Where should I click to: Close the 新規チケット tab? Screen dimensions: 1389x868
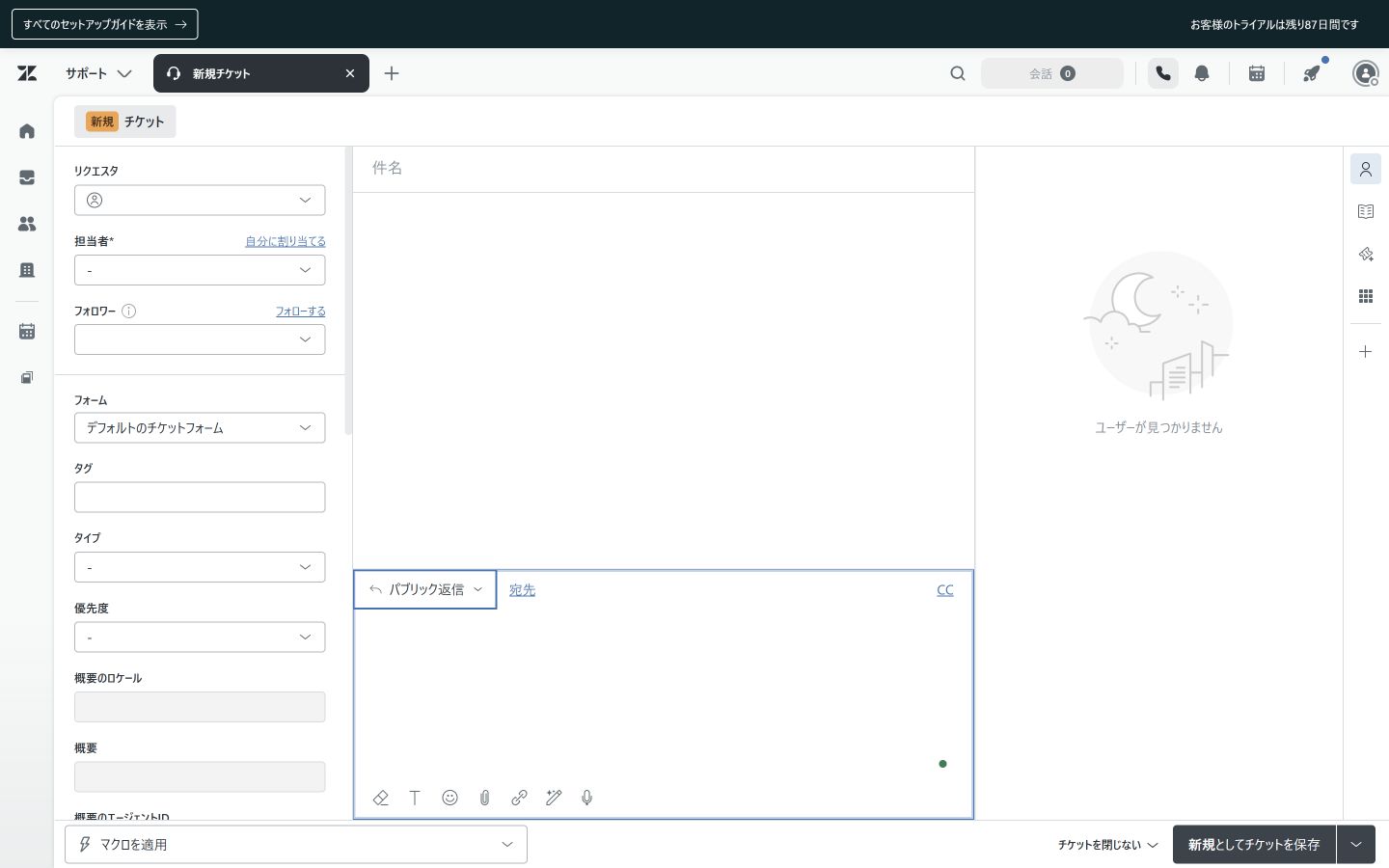point(350,73)
